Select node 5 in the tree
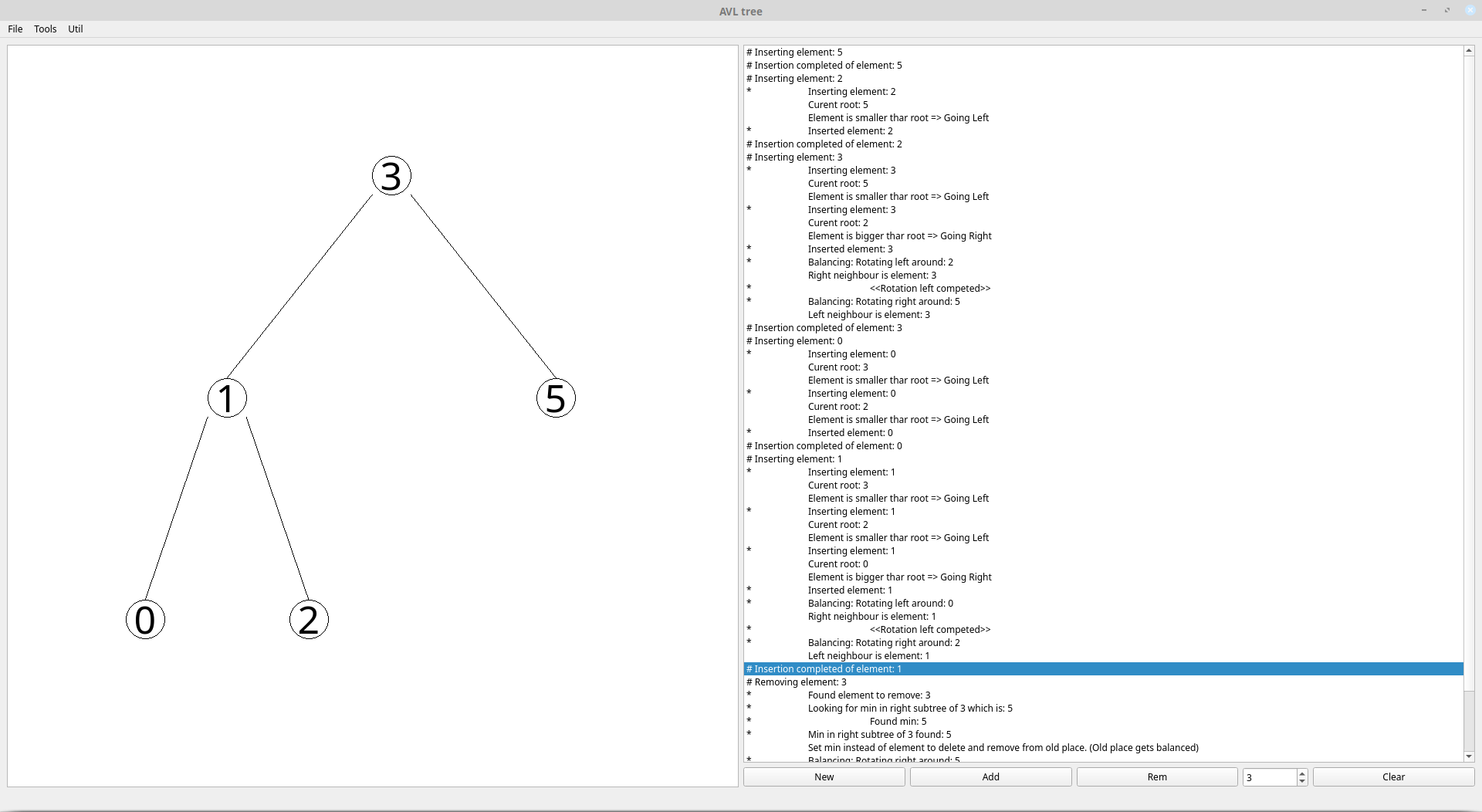 [x=556, y=398]
